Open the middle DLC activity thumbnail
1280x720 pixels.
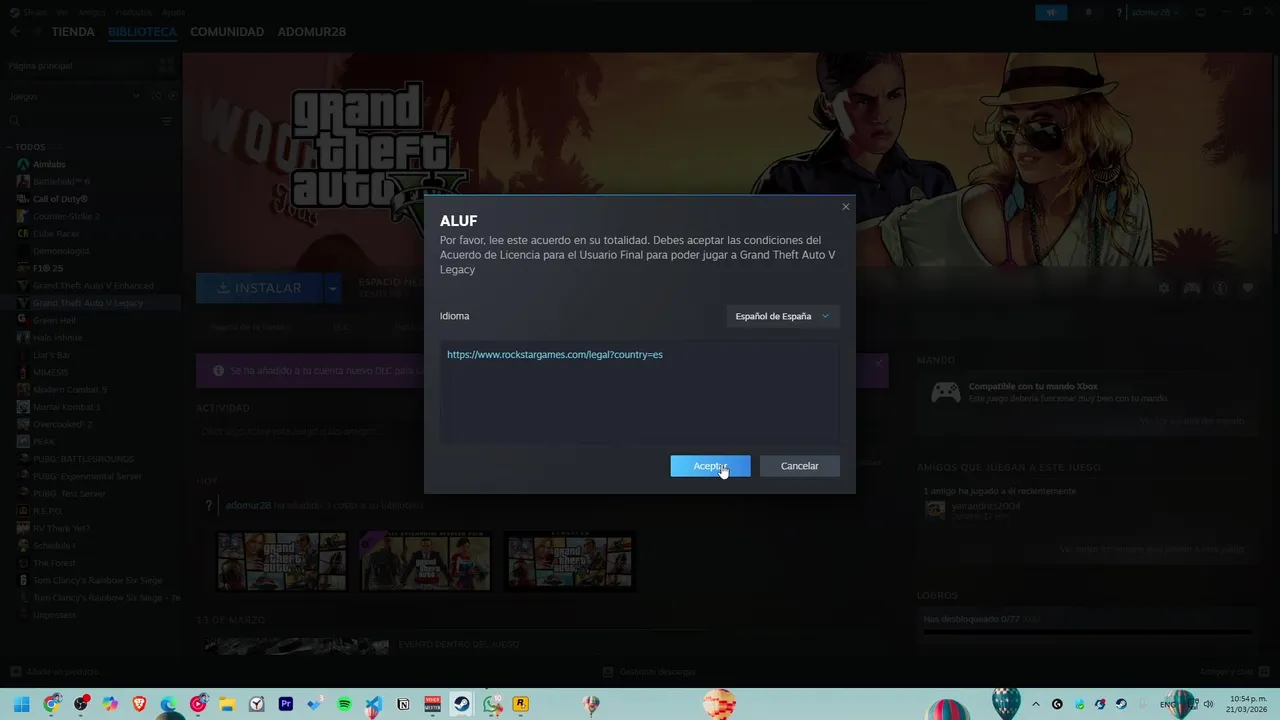[x=426, y=561]
